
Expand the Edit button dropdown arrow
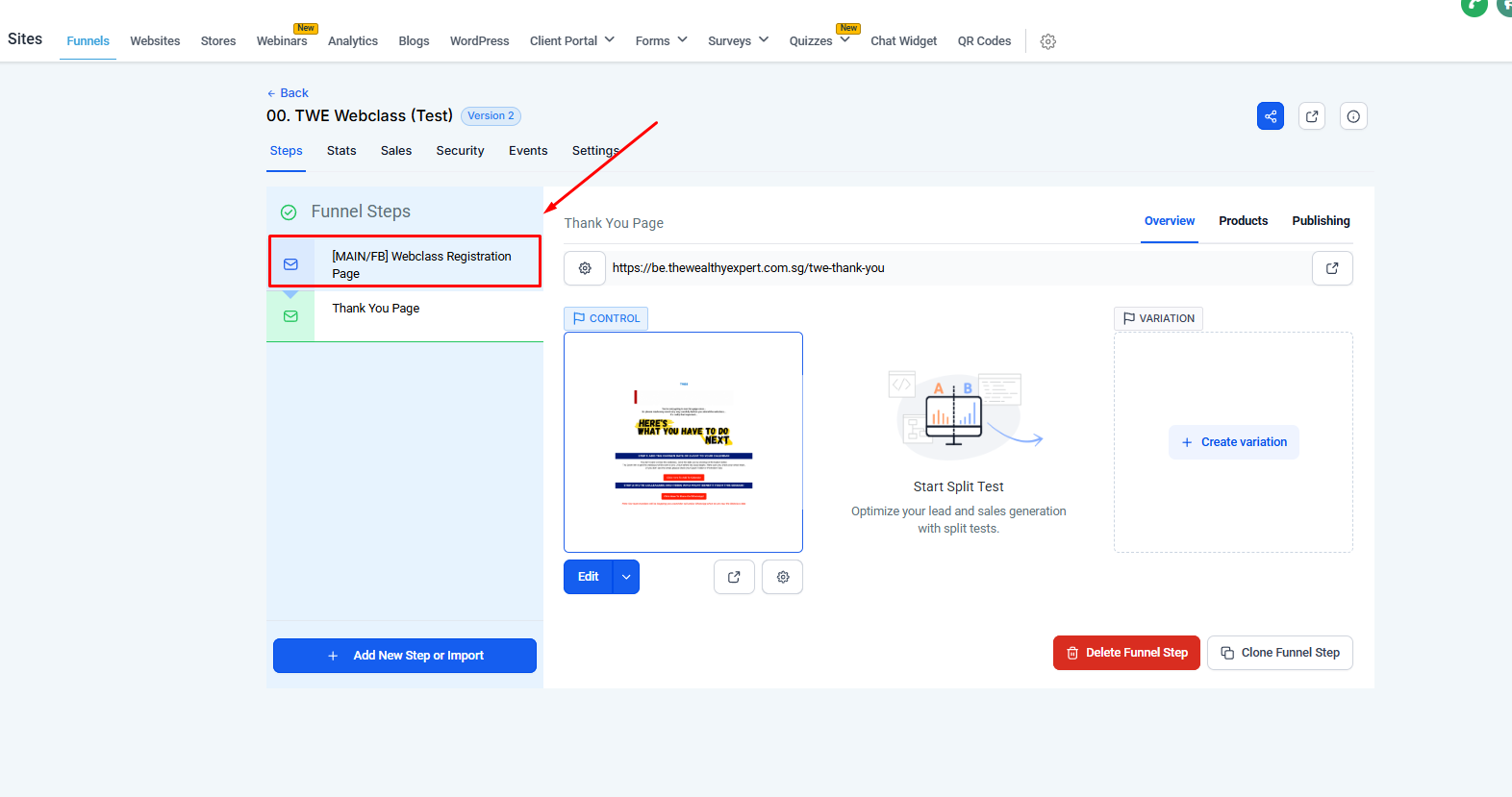tap(626, 577)
